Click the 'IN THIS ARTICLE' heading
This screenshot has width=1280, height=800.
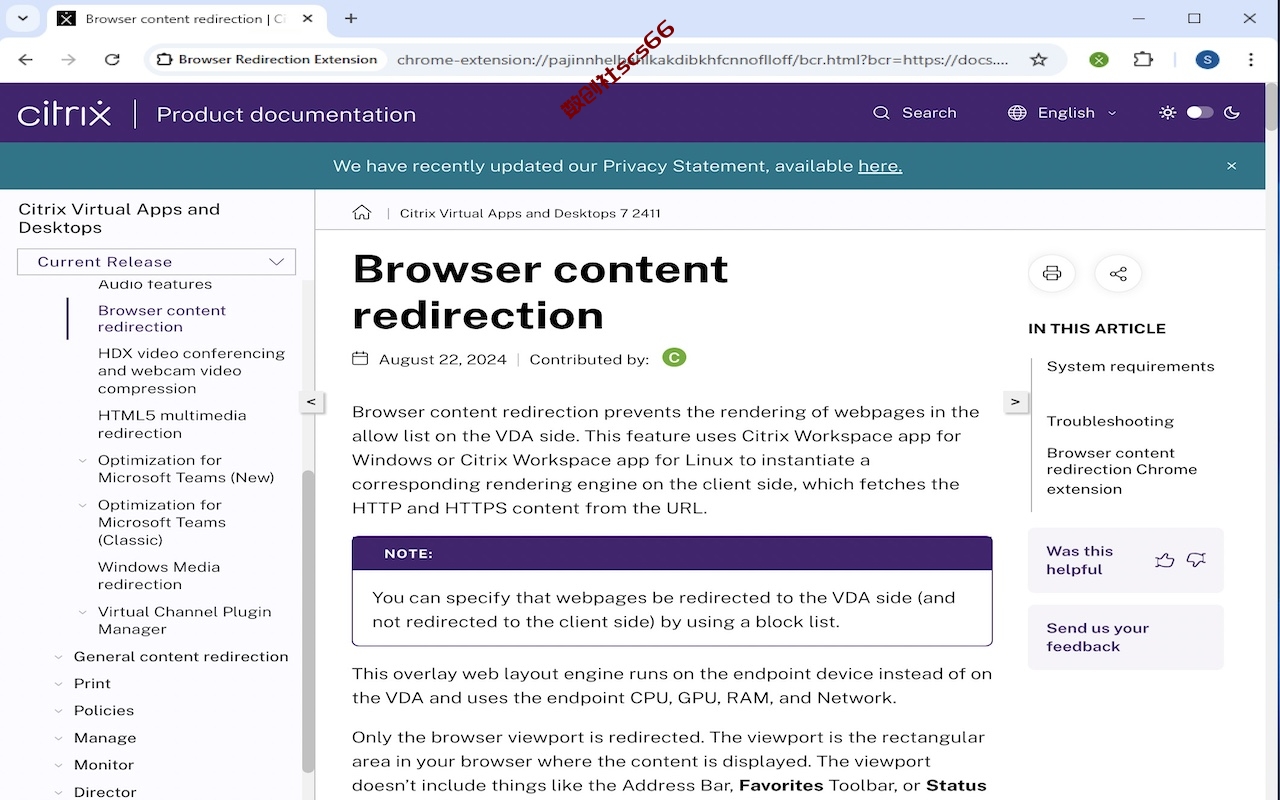point(1097,328)
